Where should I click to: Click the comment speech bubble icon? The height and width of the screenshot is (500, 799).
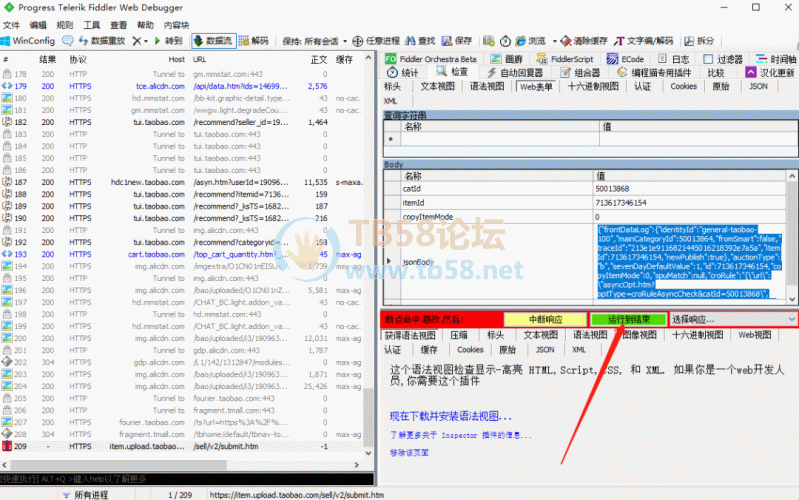(67, 41)
